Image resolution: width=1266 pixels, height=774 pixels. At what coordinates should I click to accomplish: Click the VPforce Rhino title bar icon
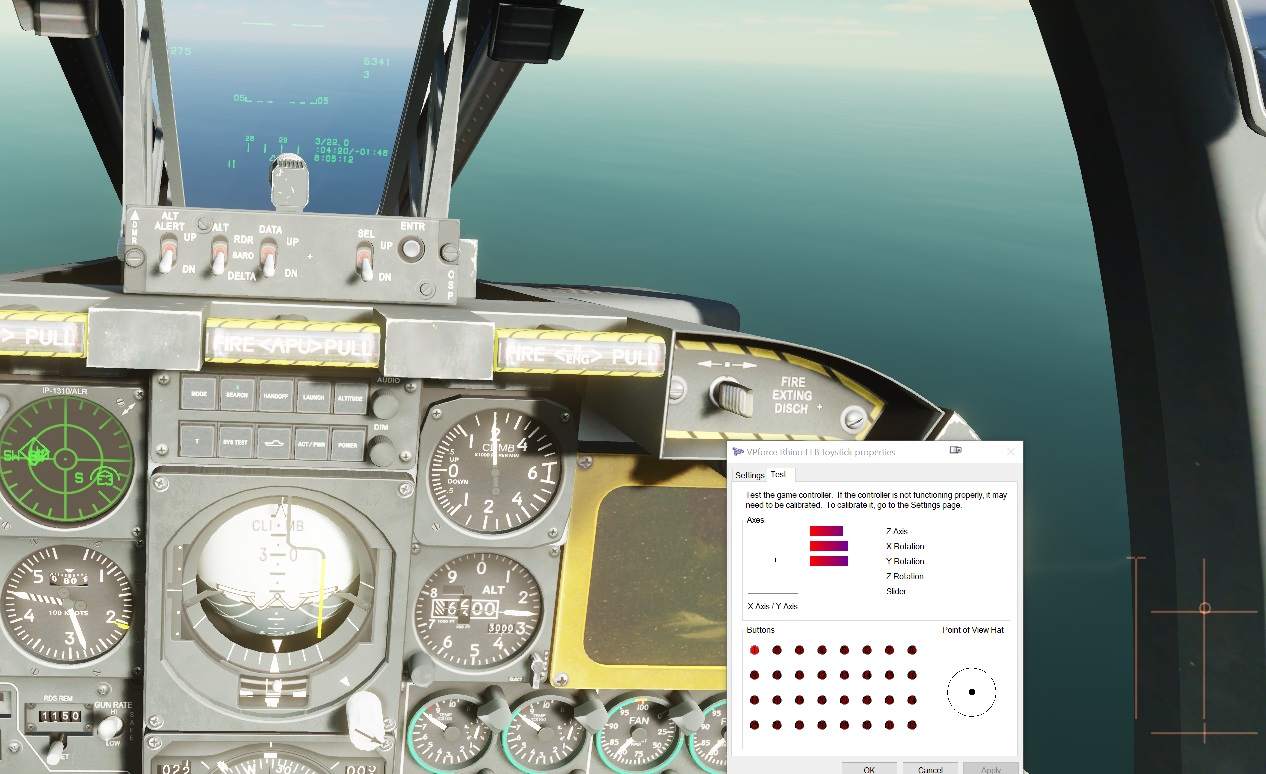point(738,452)
